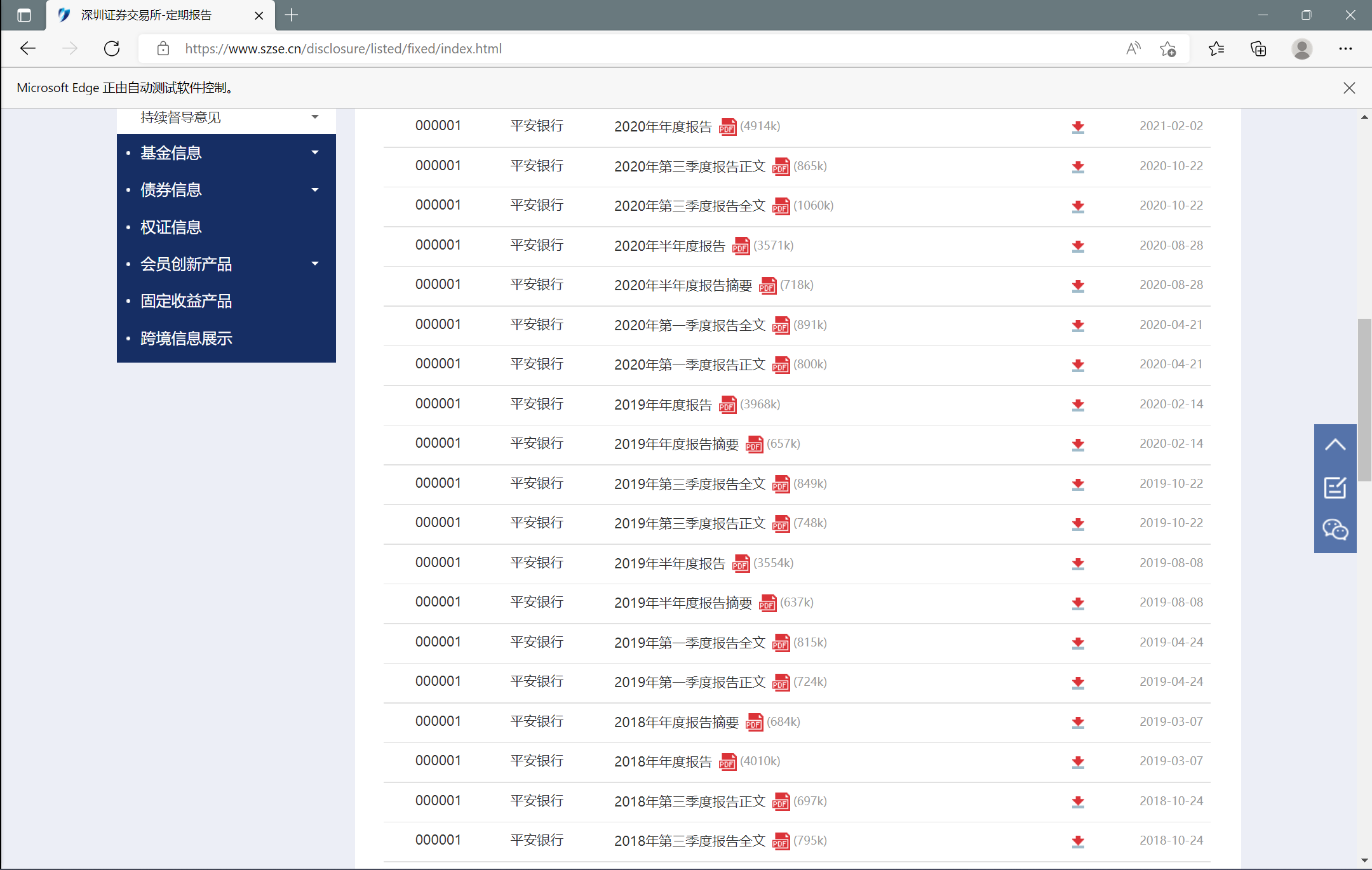Viewport: 1372px width, 870px height.
Task: Click PDF icon next to 2018年年度报告摘要
Action: [754, 723]
